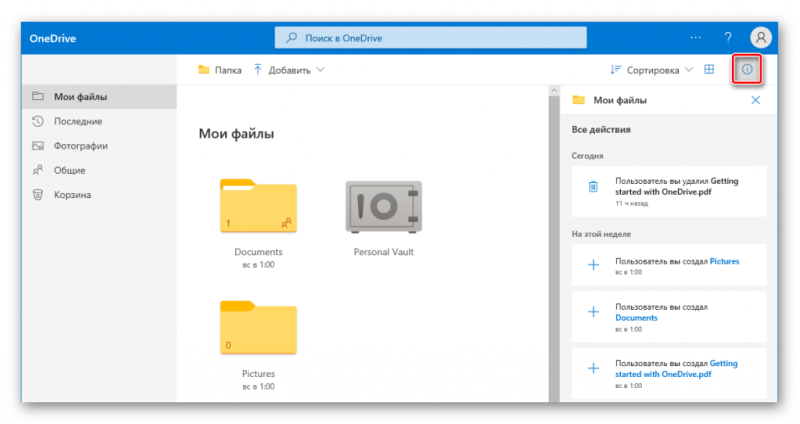Click the 'Все действия' heading

[x=601, y=130]
